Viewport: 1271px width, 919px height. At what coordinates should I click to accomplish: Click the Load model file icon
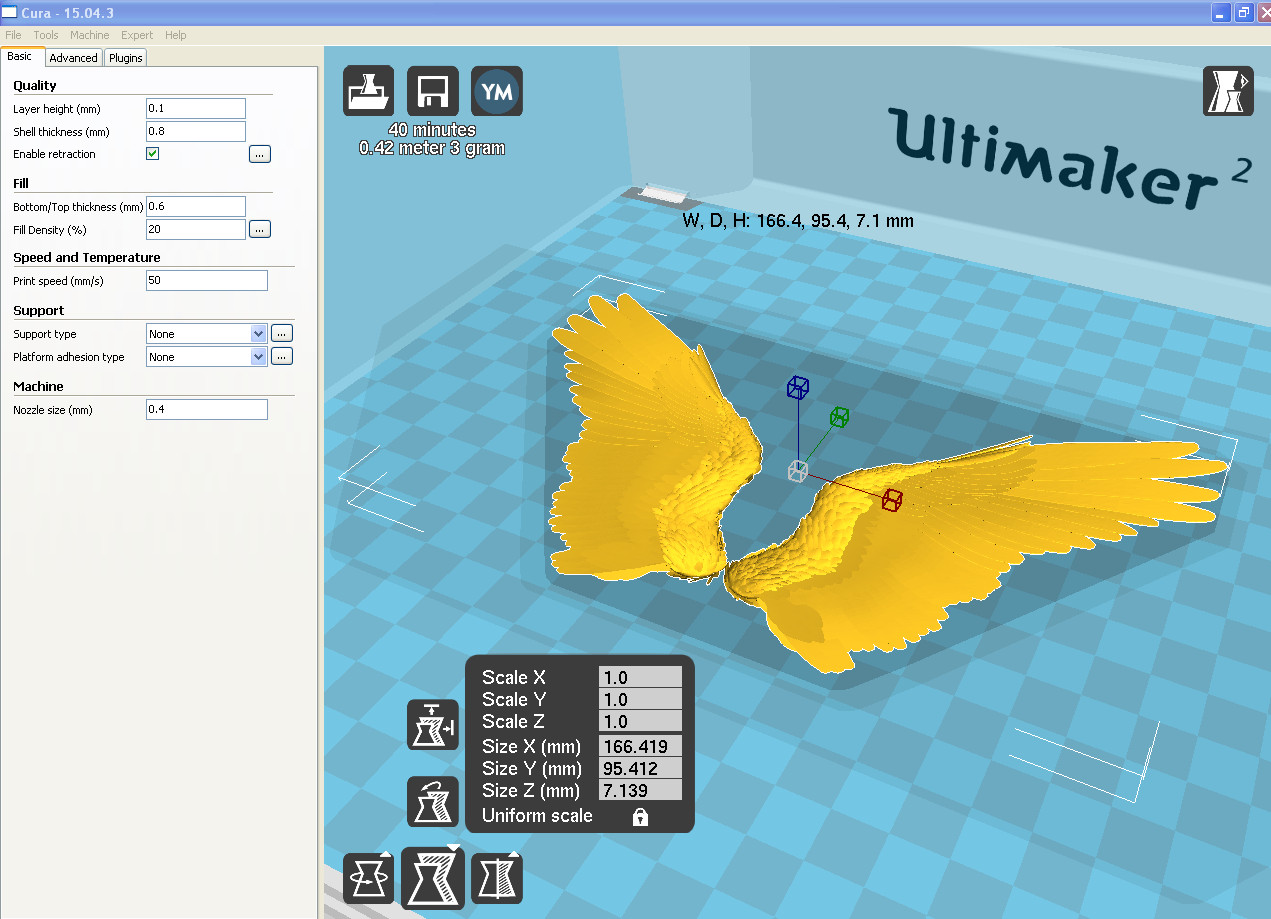[368, 92]
